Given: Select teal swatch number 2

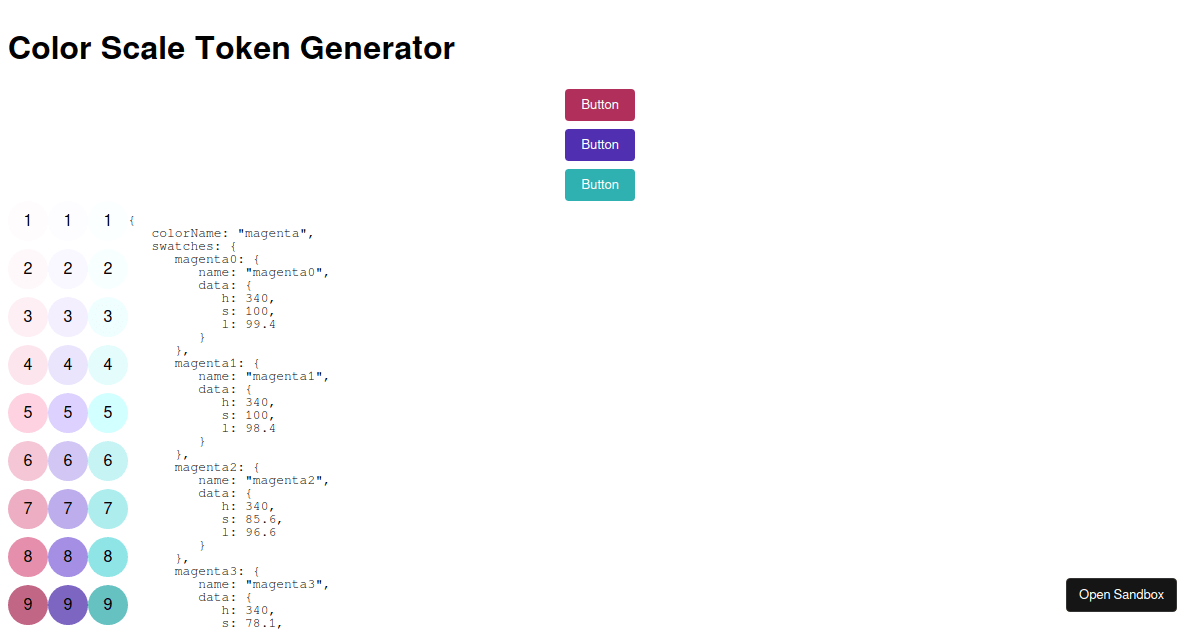Looking at the screenshot, I should 107,268.
